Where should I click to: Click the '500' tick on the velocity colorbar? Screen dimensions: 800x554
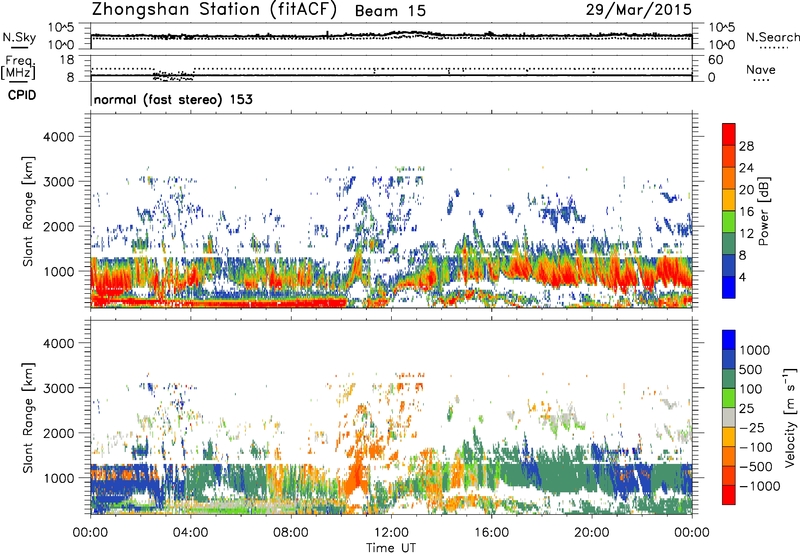pyautogui.click(x=751, y=369)
